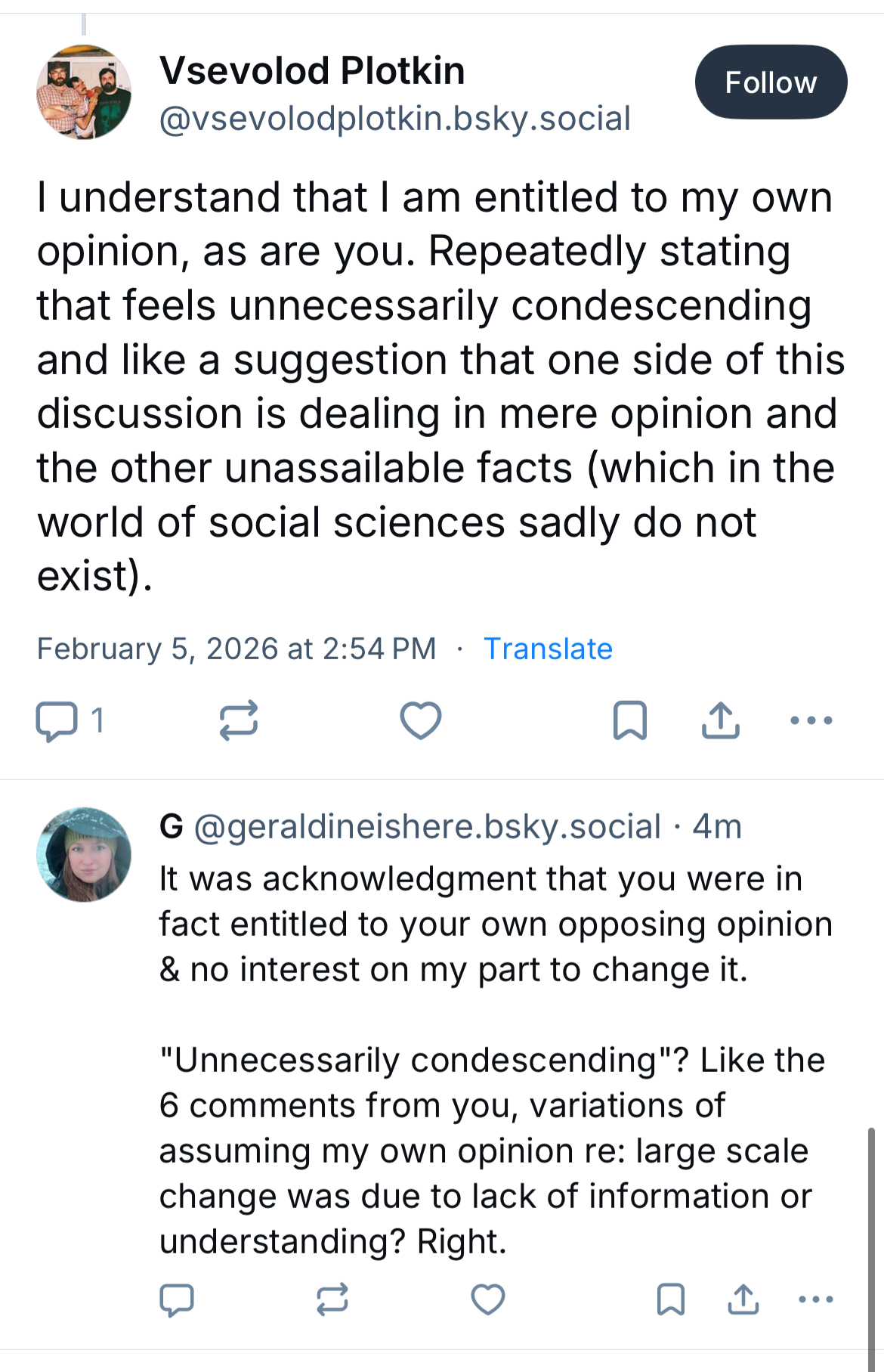The width and height of the screenshot is (884, 1372).
Task: Open Geraldine's avatar
Action: (84, 855)
